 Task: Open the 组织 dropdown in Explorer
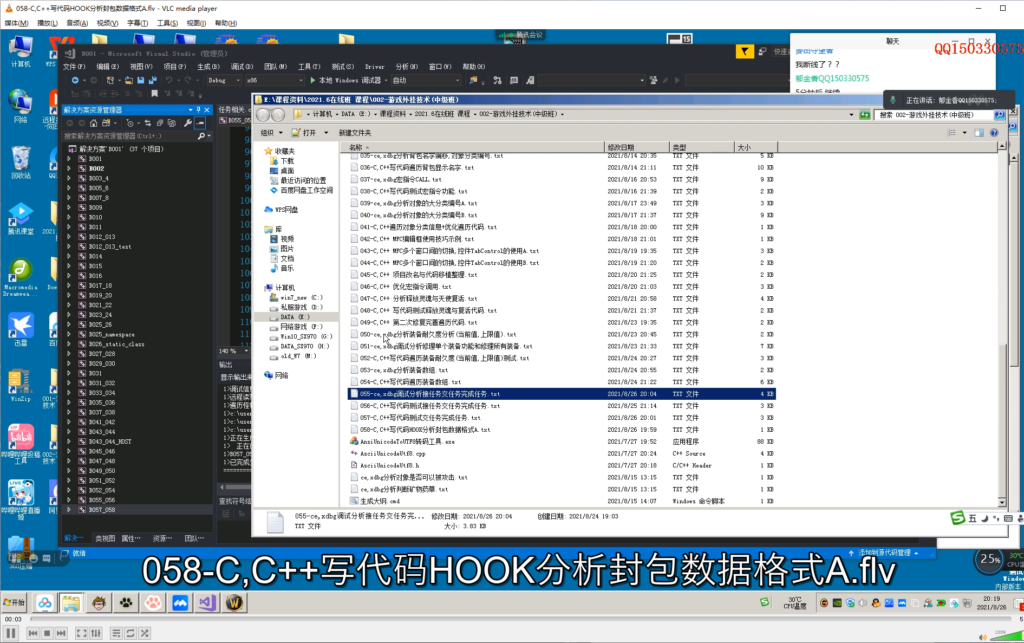[271, 133]
